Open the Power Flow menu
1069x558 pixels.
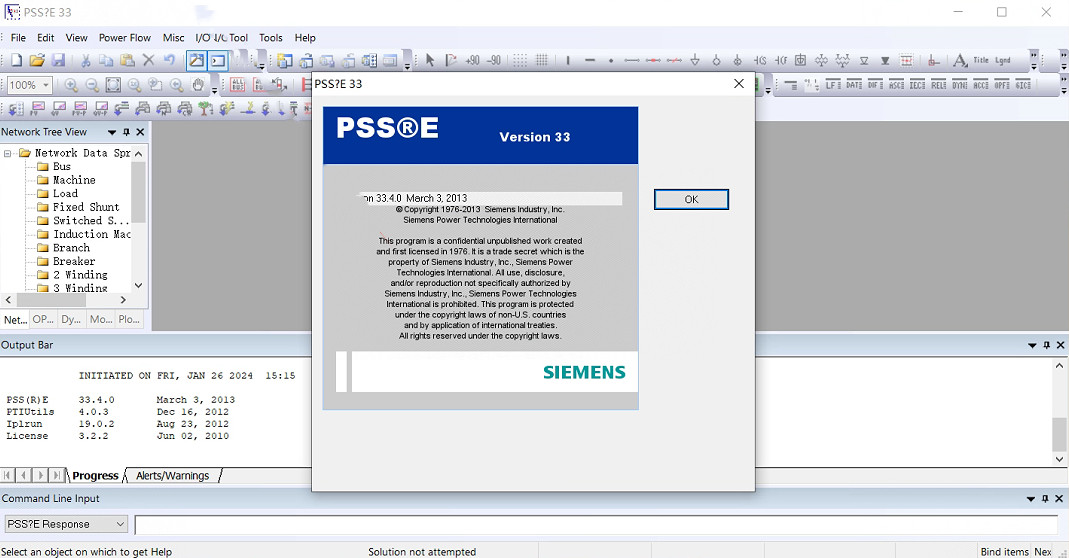[125, 38]
